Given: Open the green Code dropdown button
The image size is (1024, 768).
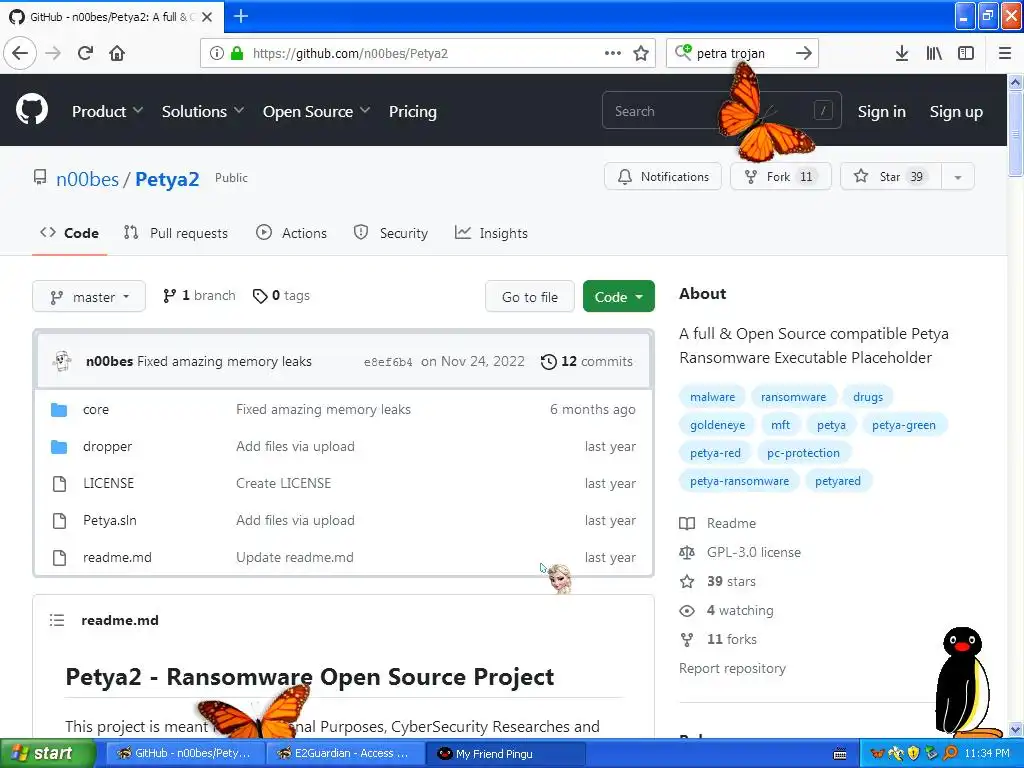Looking at the screenshot, I should 618,296.
